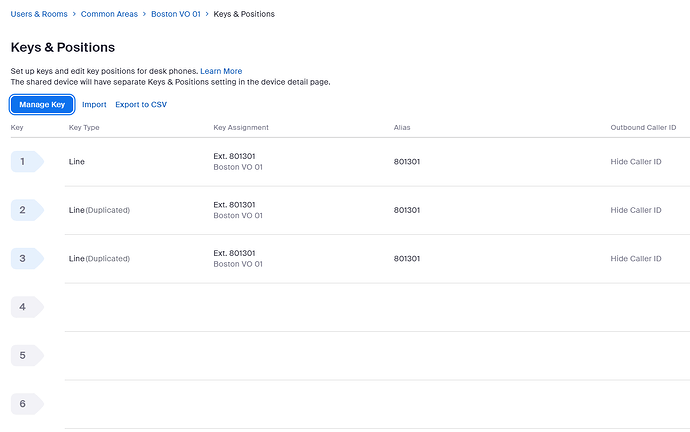Select empty key position 5 badge
This screenshot has width=690, height=432.
pos(26,355)
